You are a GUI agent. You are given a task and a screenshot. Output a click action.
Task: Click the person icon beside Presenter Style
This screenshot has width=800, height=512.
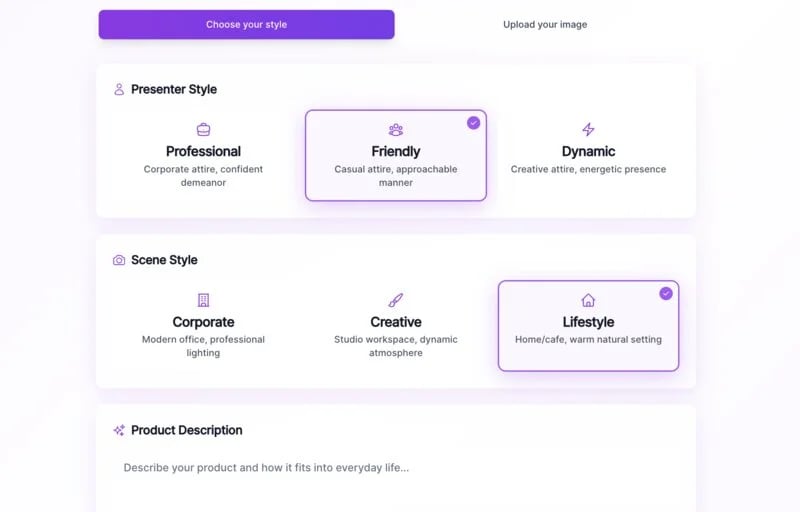tap(119, 89)
